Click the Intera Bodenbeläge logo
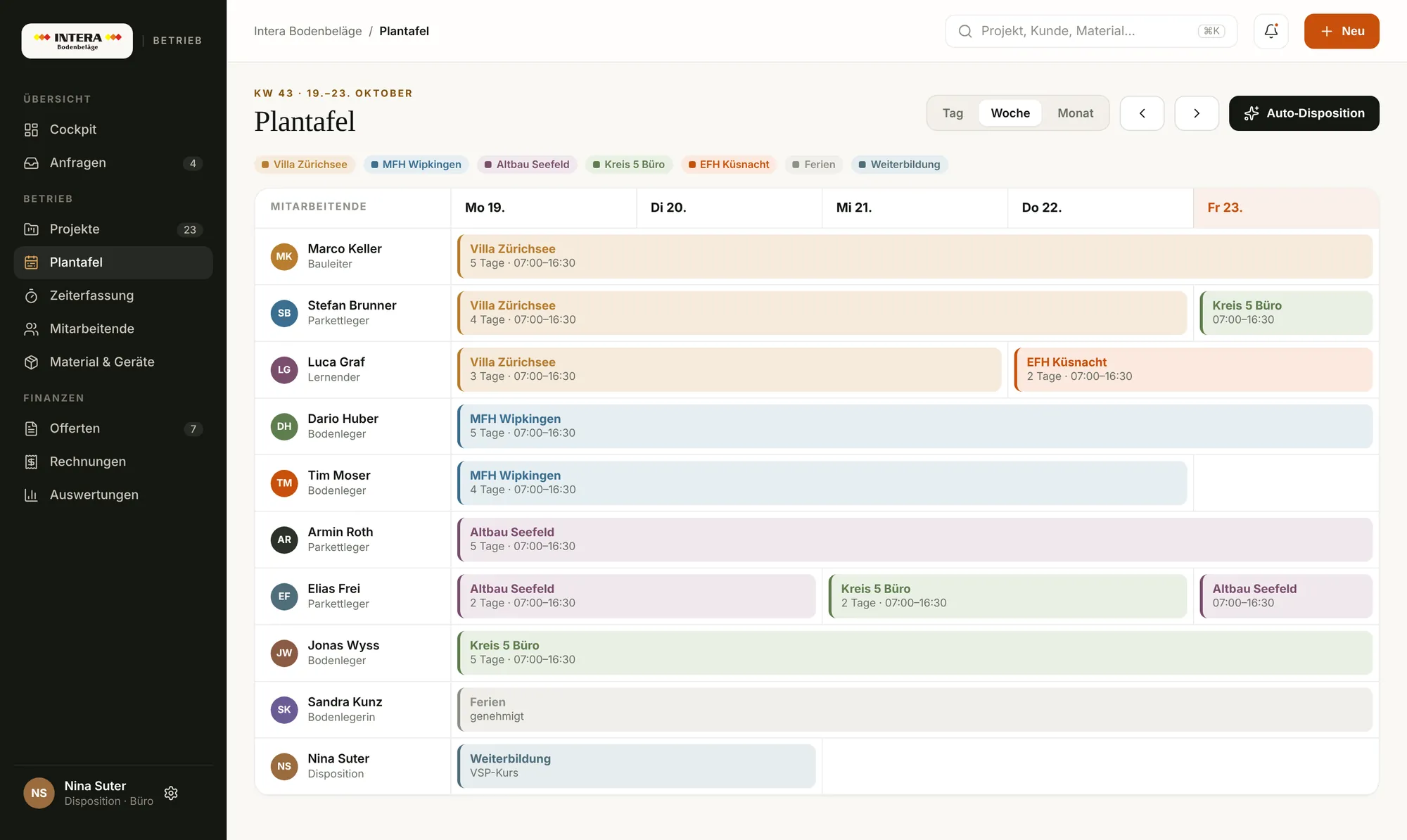Image resolution: width=1407 pixels, height=840 pixels. click(77, 41)
